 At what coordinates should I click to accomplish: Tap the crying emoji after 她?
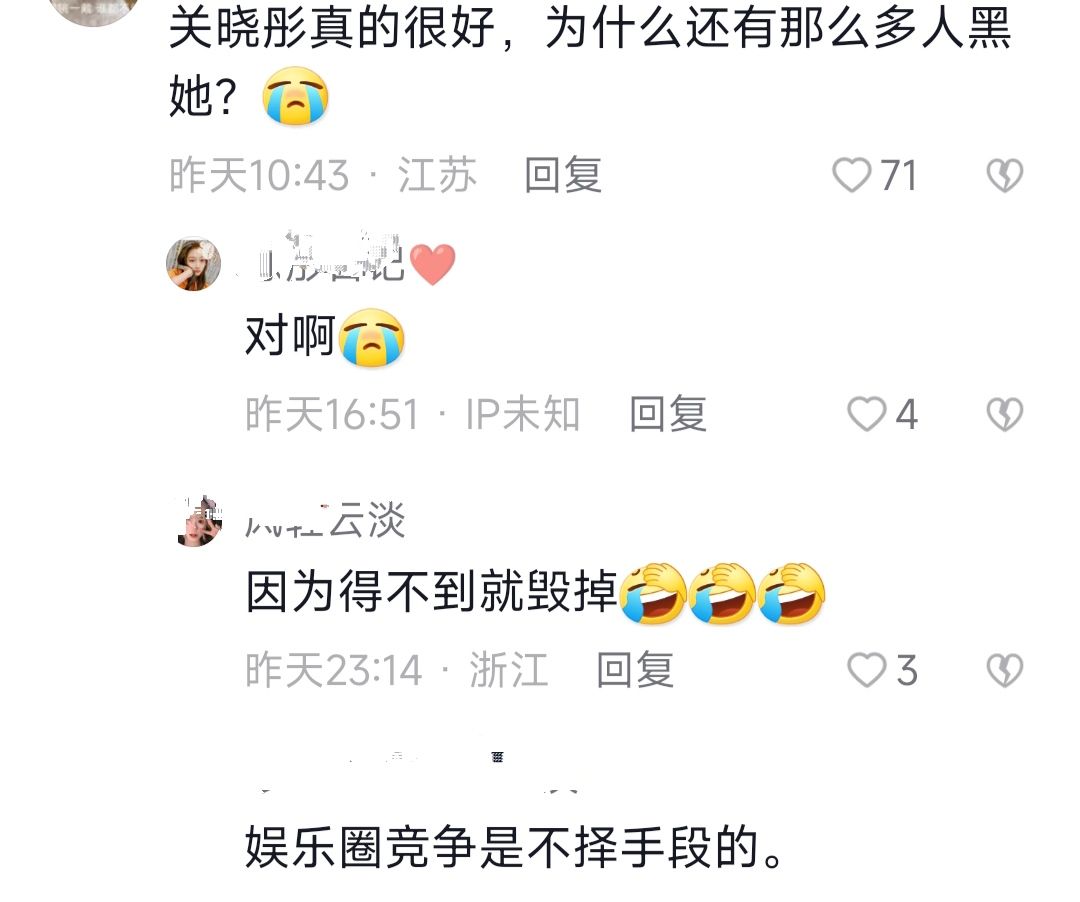click(x=295, y=96)
